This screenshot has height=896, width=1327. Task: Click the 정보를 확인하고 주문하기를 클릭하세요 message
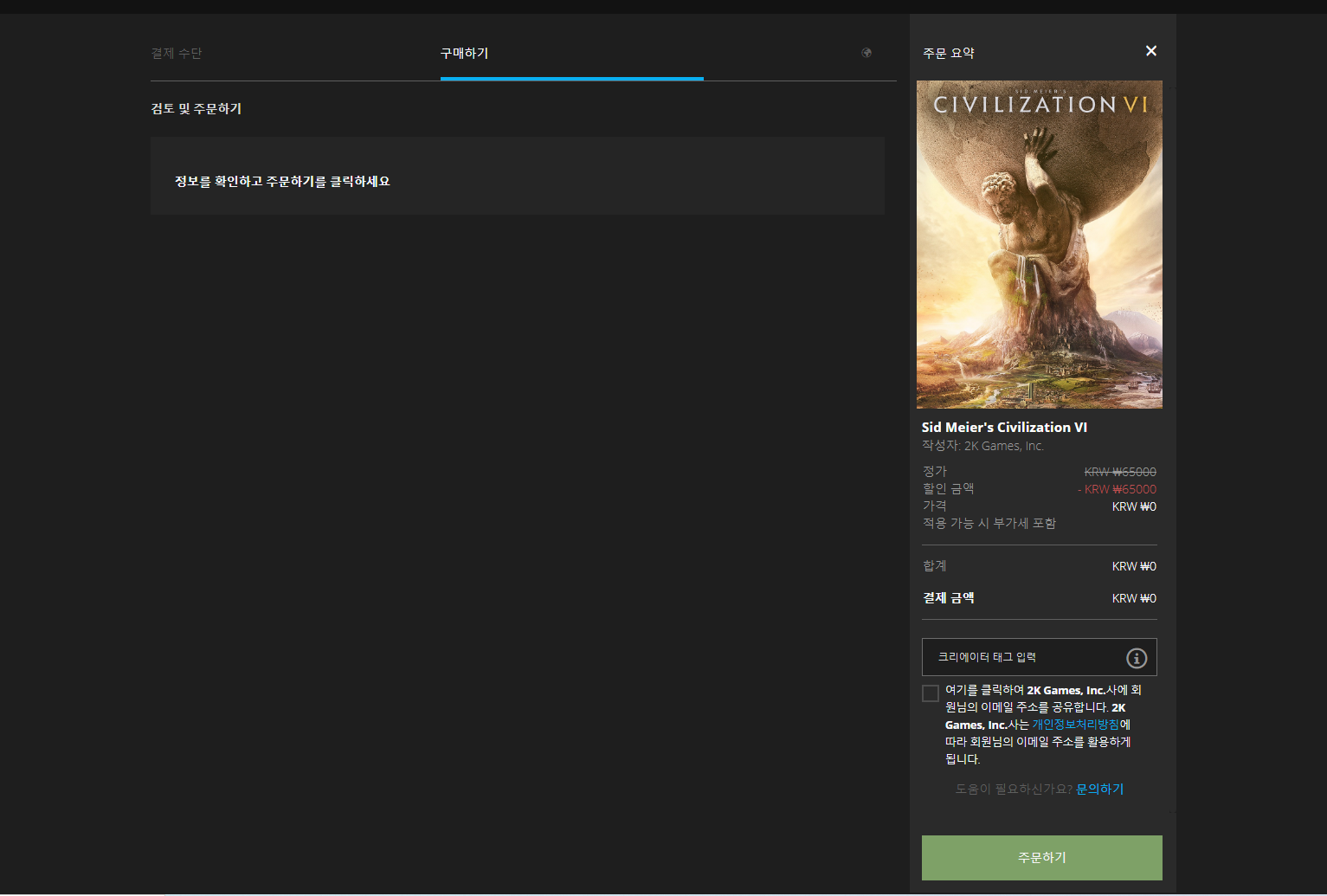click(x=282, y=181)
